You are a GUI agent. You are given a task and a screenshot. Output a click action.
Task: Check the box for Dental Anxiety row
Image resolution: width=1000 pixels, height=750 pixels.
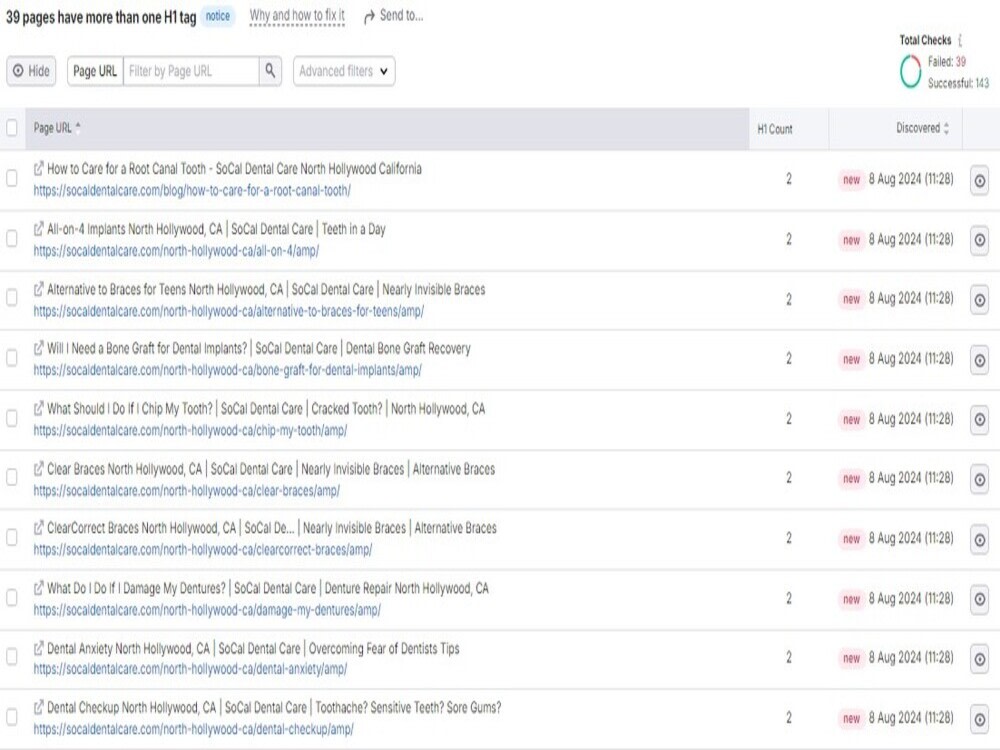[x=11, y=657]
